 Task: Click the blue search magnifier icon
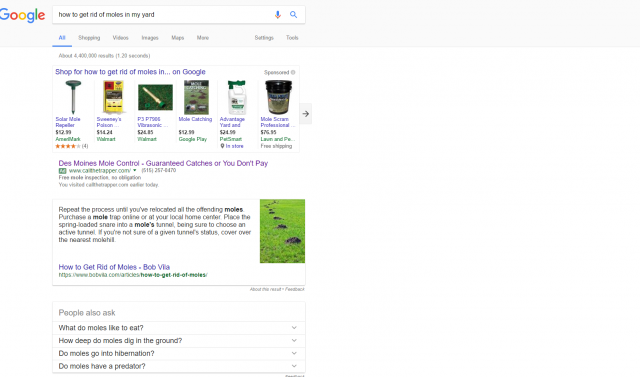pyautogui.click(x=293, y=15)
